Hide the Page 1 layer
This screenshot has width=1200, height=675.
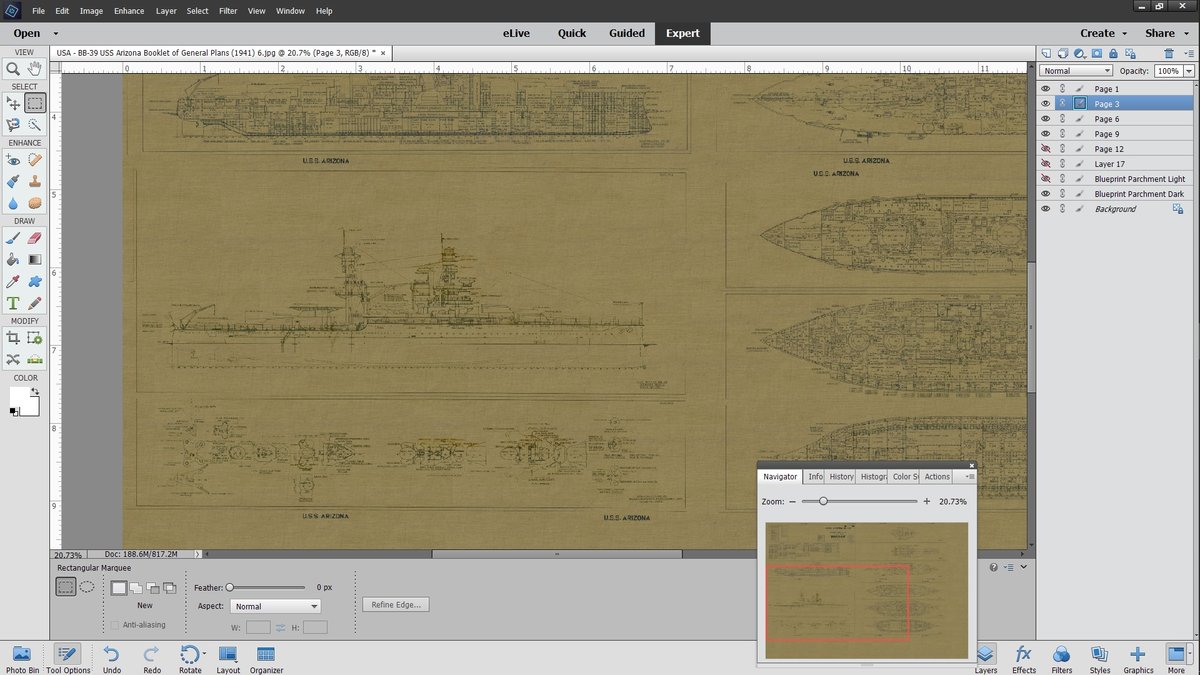[x=1046, y=89]
